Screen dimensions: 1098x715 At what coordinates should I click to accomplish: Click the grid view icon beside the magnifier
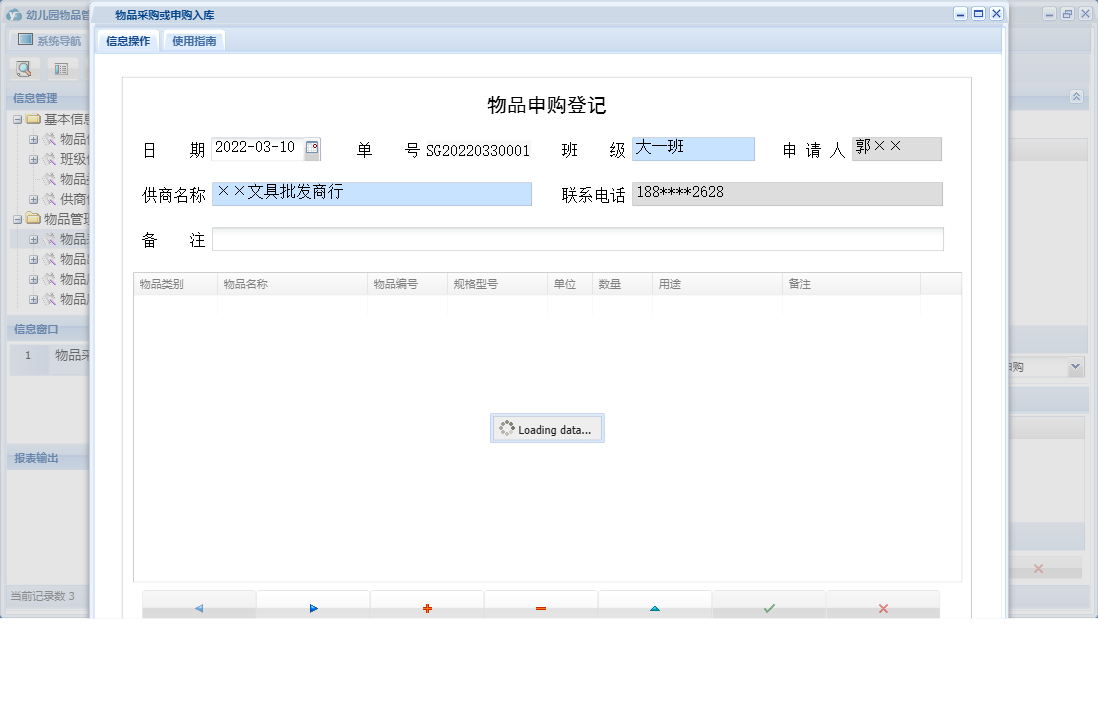[61, 68]
